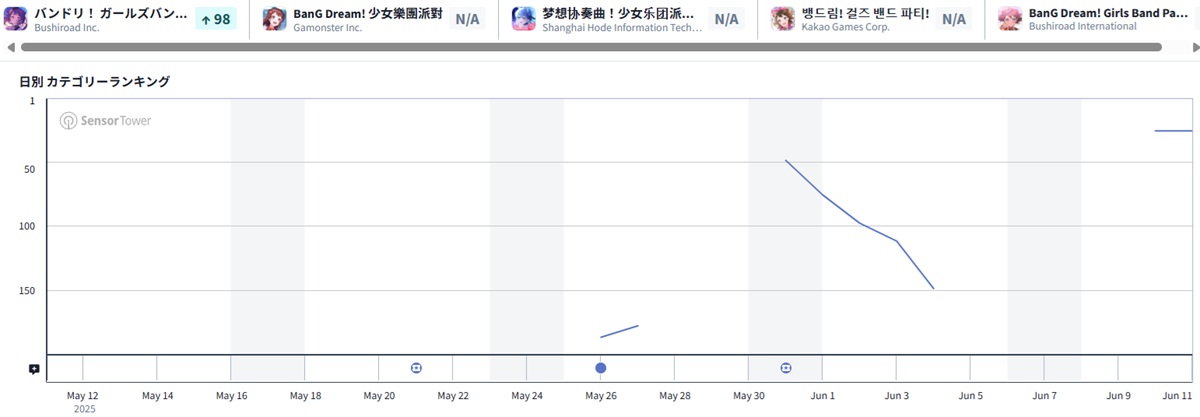Open the BanG Dream! 少女樂團派對 app title
The width and height of the screenshot is (1200, 417).
click(x=367, y=13)
